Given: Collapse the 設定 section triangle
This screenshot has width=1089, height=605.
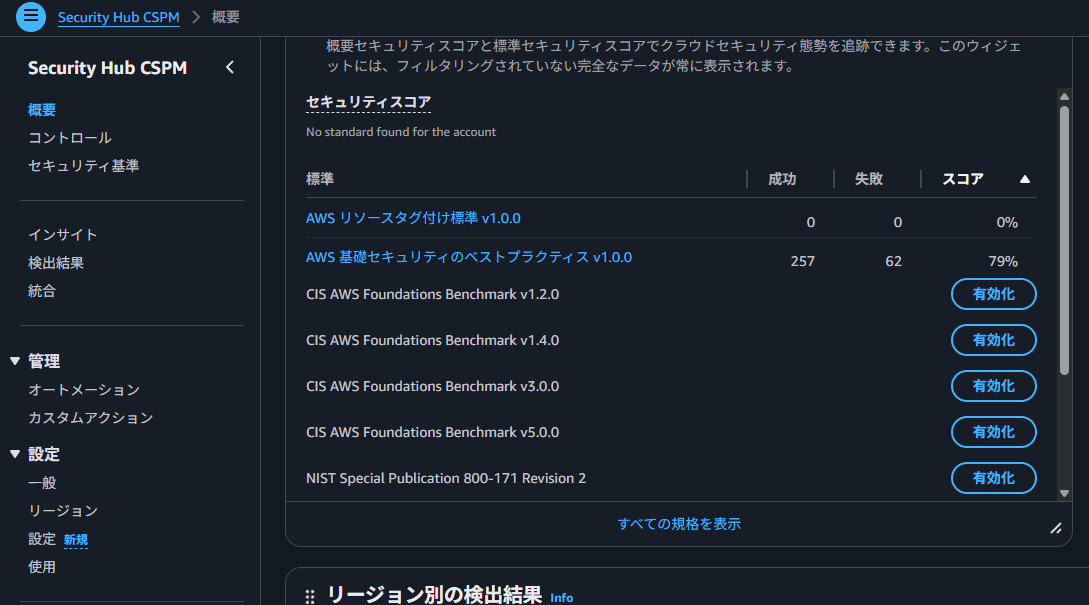Looking at the screenshot, I should pyautogui.click(x=15, y=454).
